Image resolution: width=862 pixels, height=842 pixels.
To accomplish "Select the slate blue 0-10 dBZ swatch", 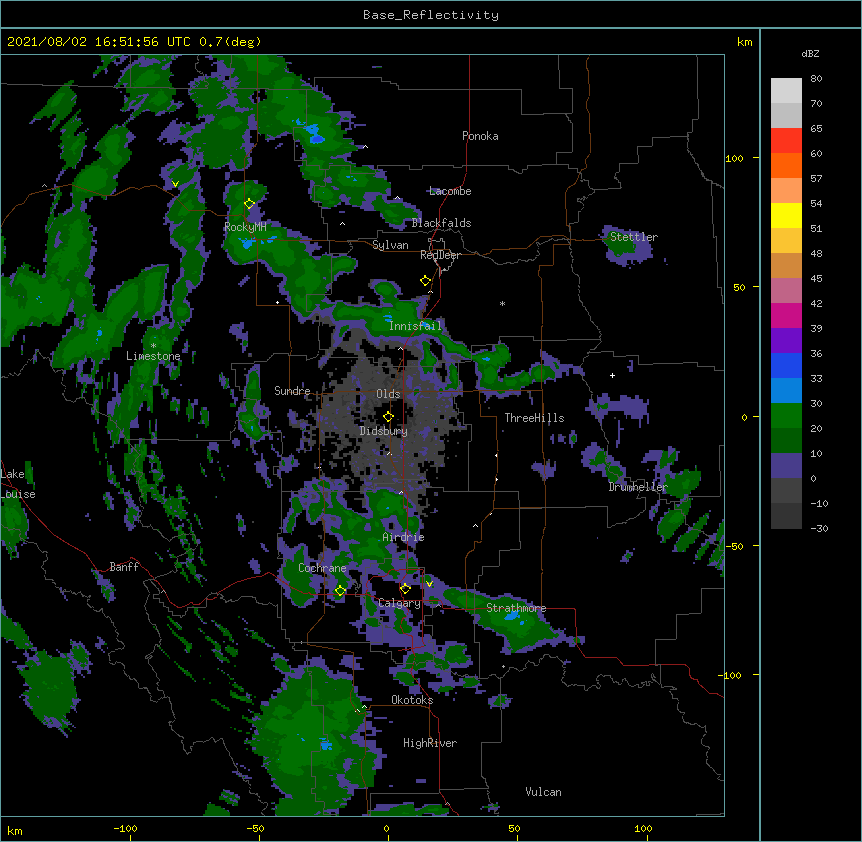I will tap(786, 466).
